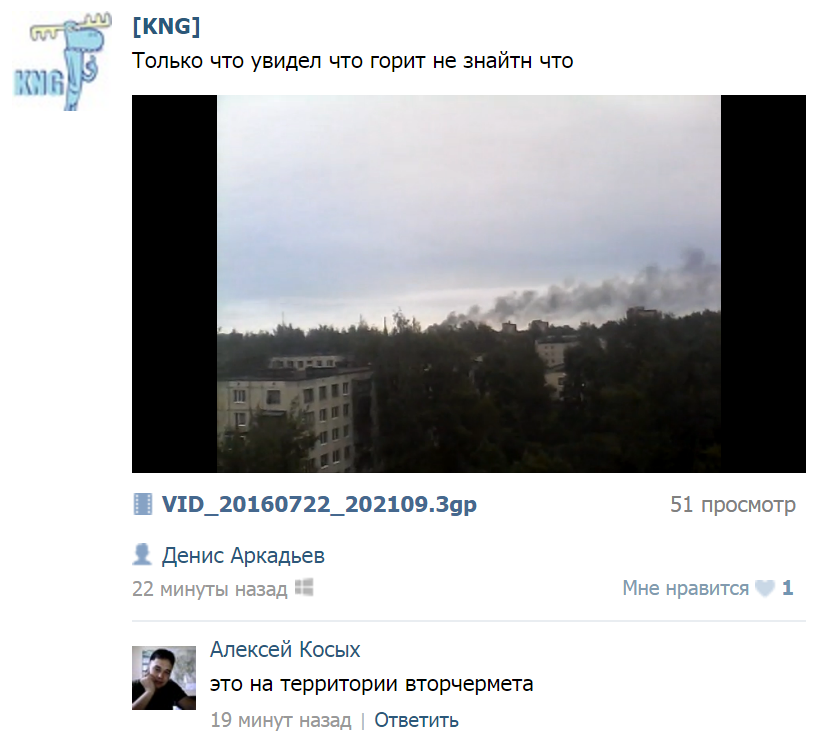Click the Windows platform icon
Image resolution: width=822 pixels, height=739 pixels.
(x=304, y=588)
